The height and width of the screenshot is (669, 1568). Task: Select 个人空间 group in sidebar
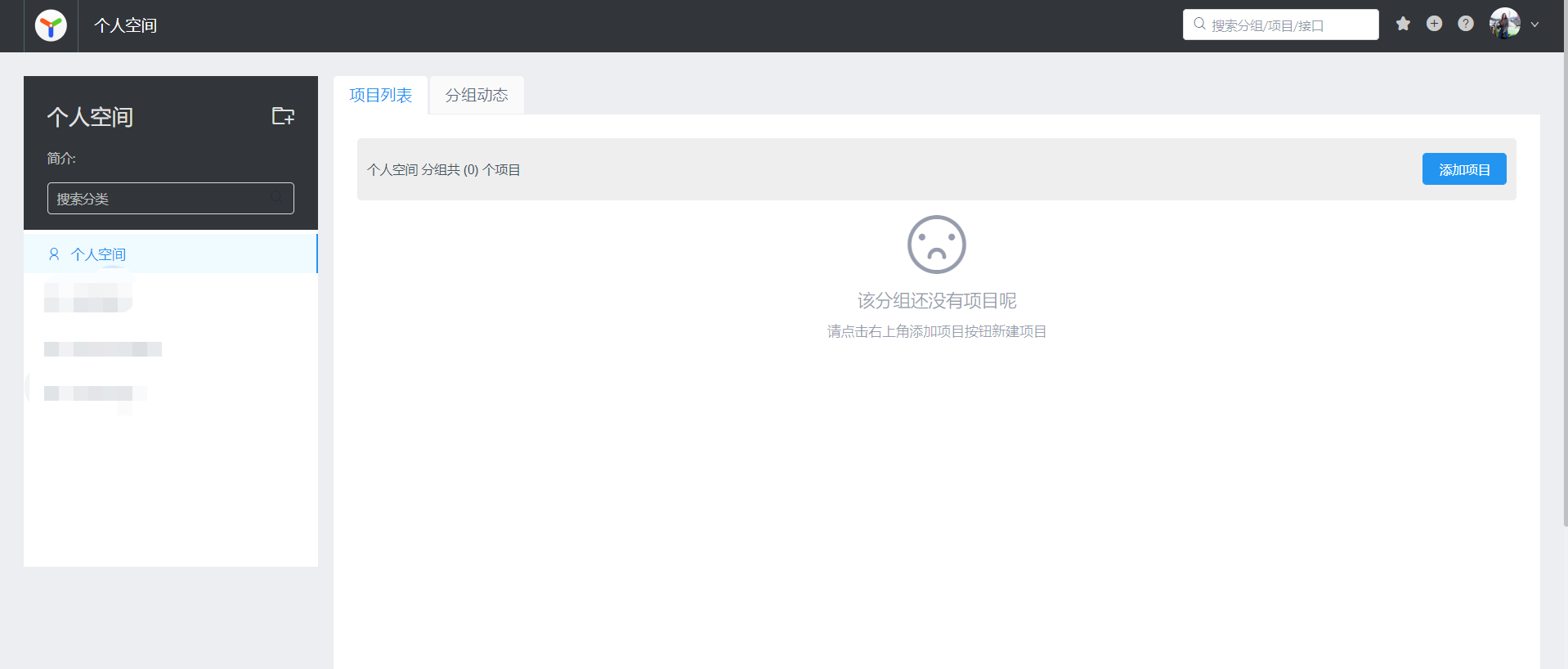171,254
